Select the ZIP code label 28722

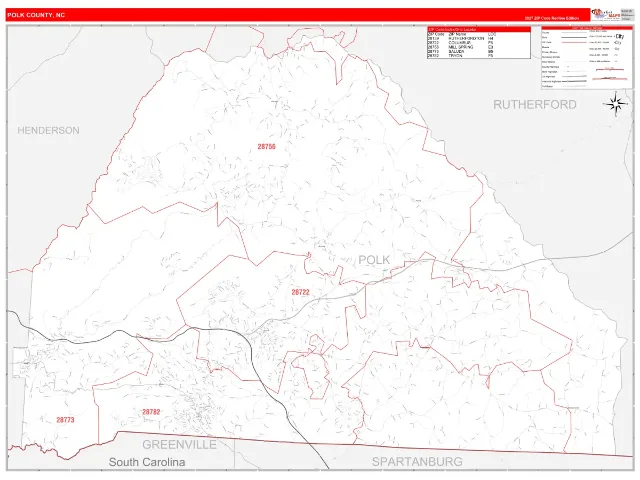[x=300, y=292]
